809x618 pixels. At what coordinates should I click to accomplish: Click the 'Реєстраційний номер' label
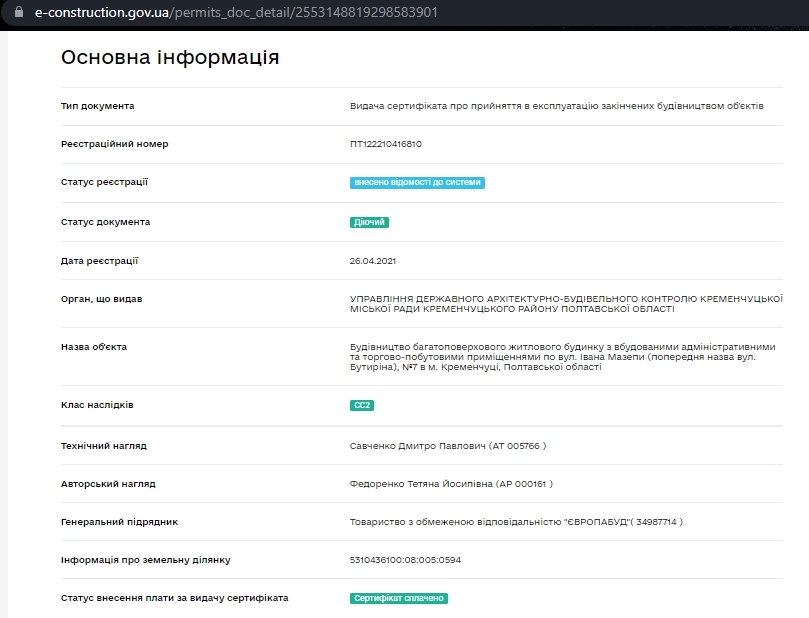(x=115, y=144)
